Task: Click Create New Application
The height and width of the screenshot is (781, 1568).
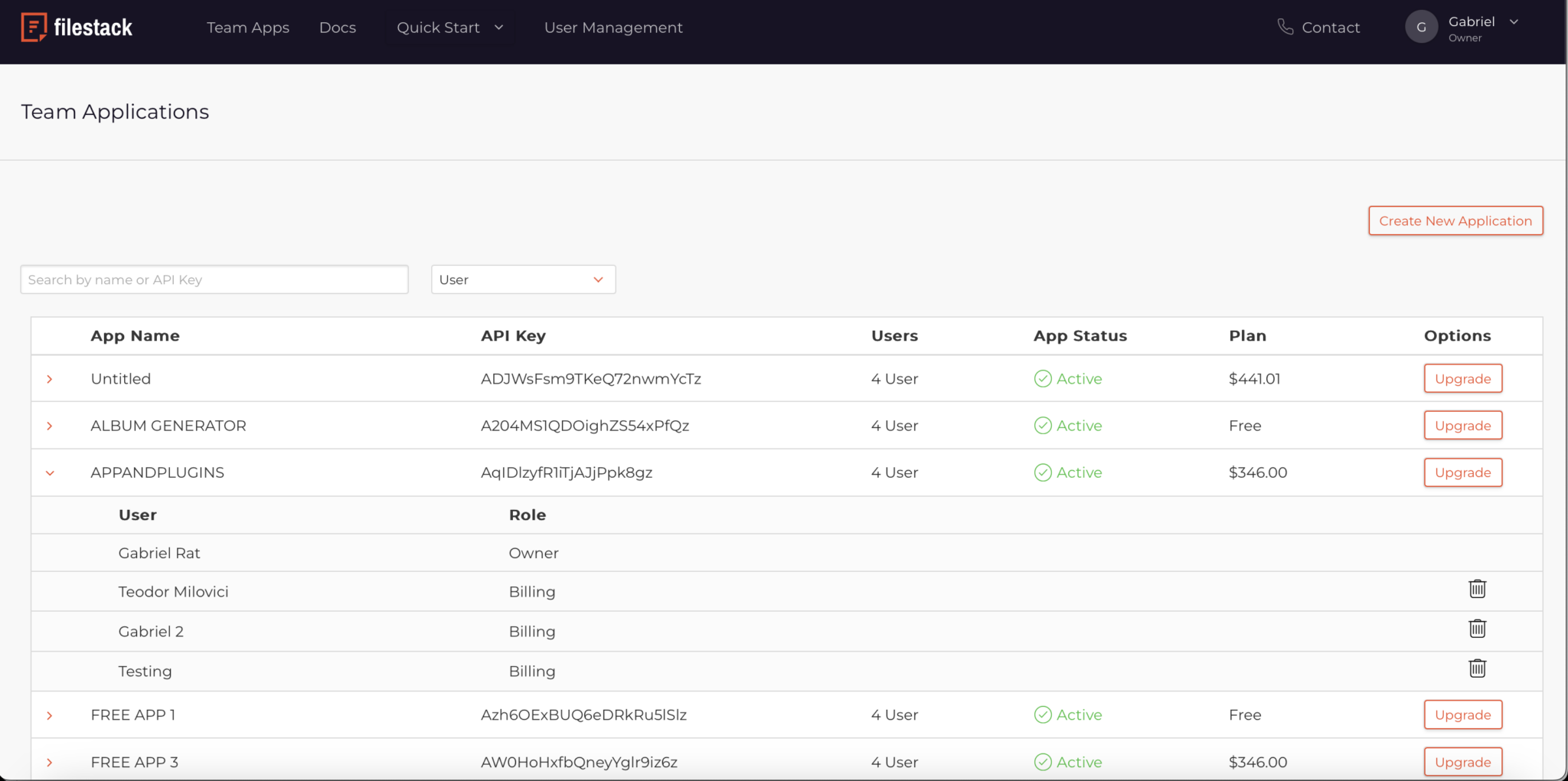Action: pyautogui.click(x=1455, y=221)
